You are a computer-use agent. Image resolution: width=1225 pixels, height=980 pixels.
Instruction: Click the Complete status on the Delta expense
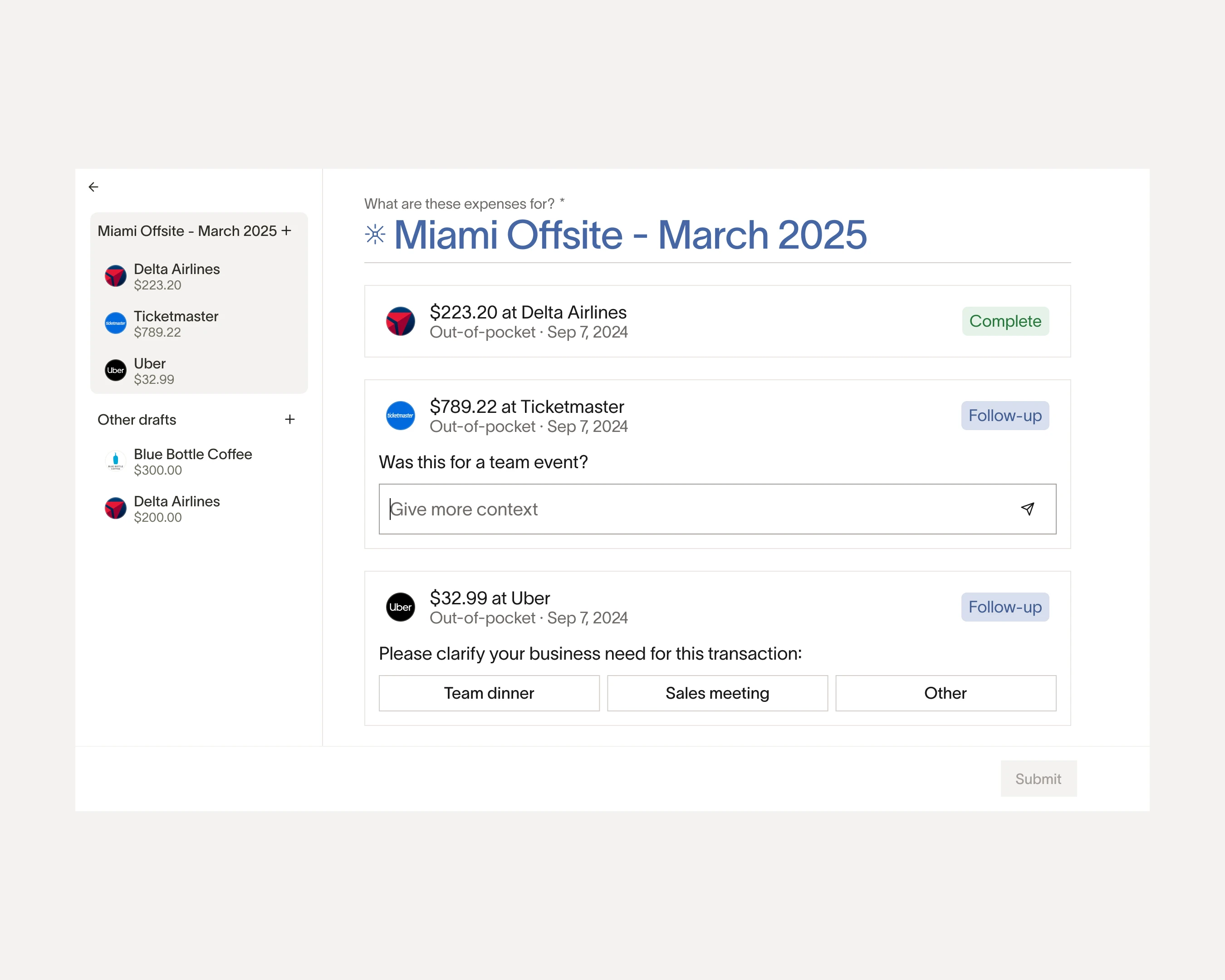coord(1005,321)
